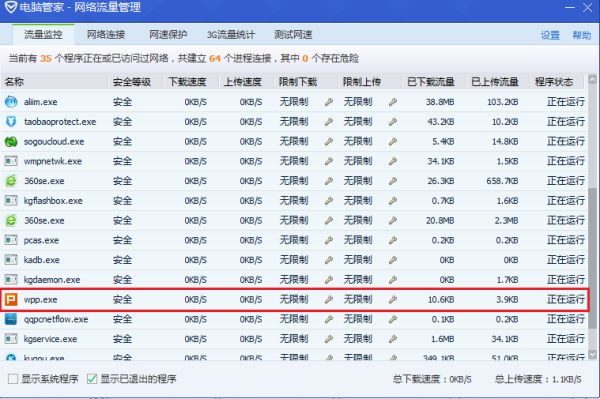
Task: Click the scrollbar up arrow
Action: (592, 80)
